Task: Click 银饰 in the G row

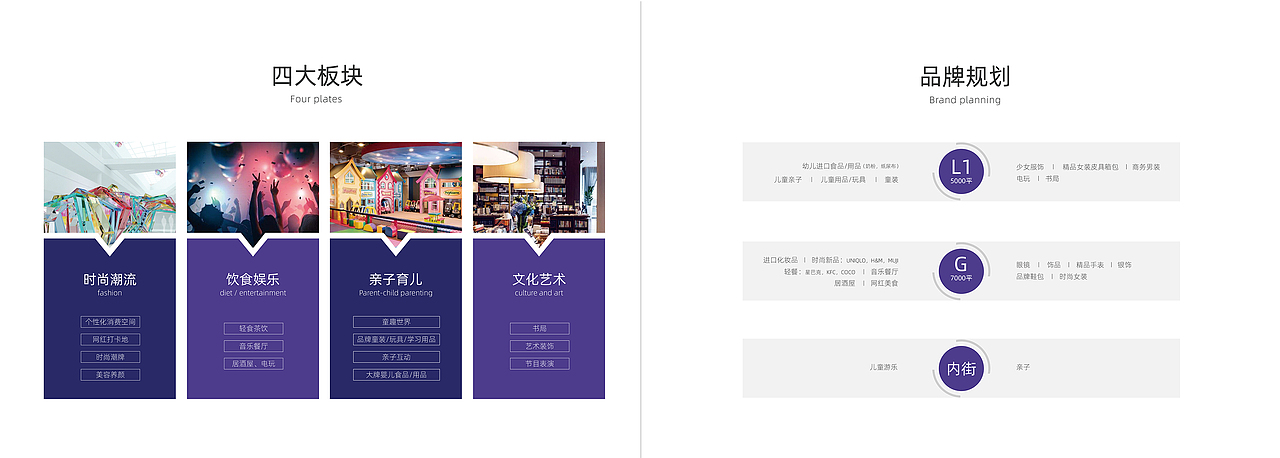Action: pos(1124,264)
